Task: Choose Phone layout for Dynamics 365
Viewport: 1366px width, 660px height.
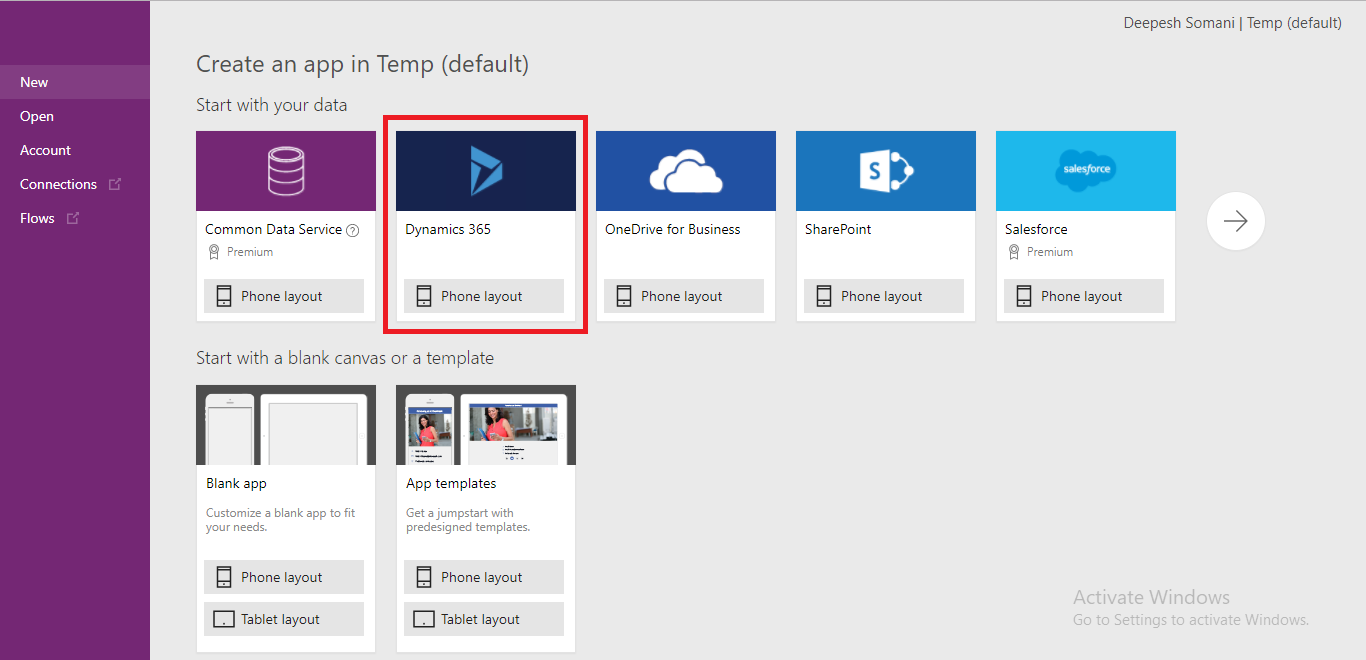Action: click(x=484, y=296)
